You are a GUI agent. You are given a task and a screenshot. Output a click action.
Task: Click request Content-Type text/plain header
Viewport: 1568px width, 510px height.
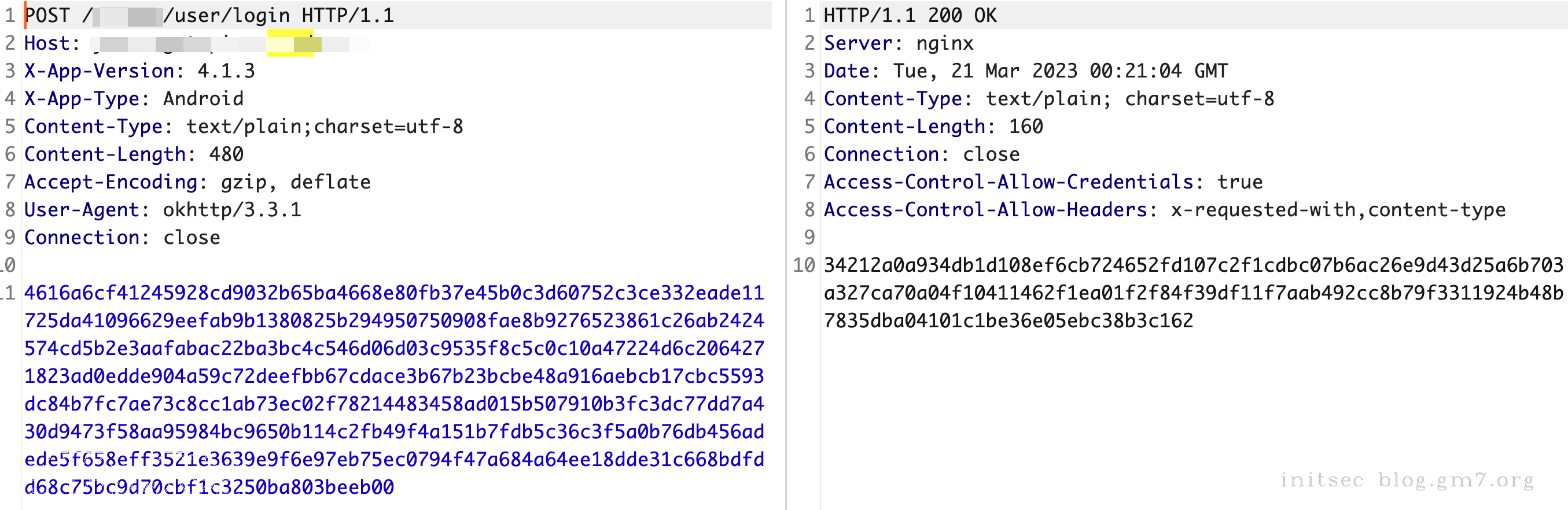coord(244,127)
